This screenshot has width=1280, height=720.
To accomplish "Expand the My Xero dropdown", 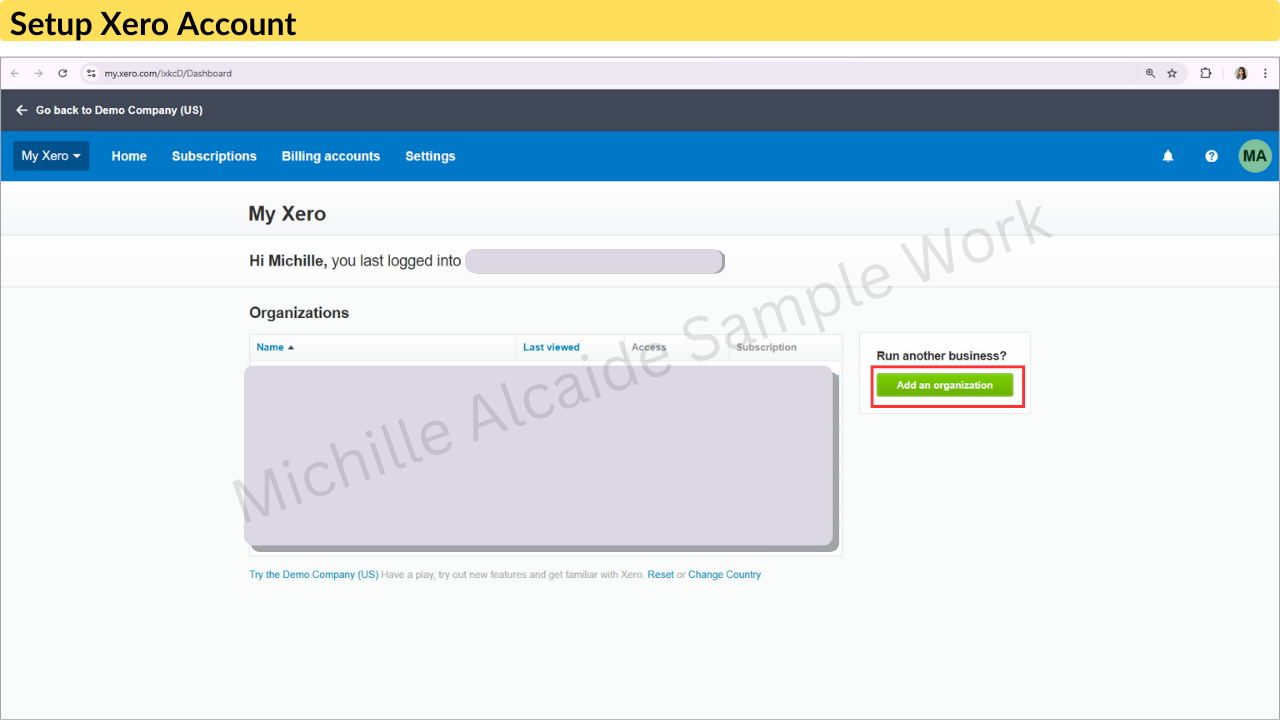I will [51, 156].
